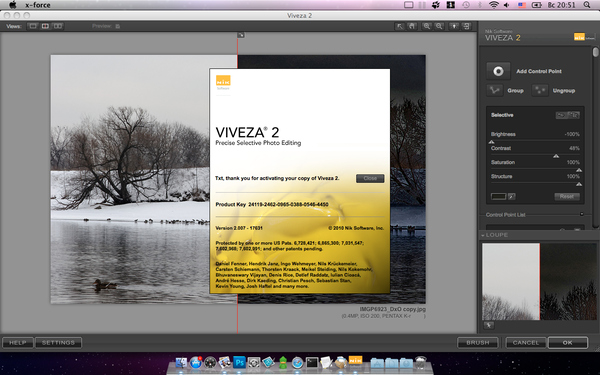Close the Viveza 2 about dialog

370,178
